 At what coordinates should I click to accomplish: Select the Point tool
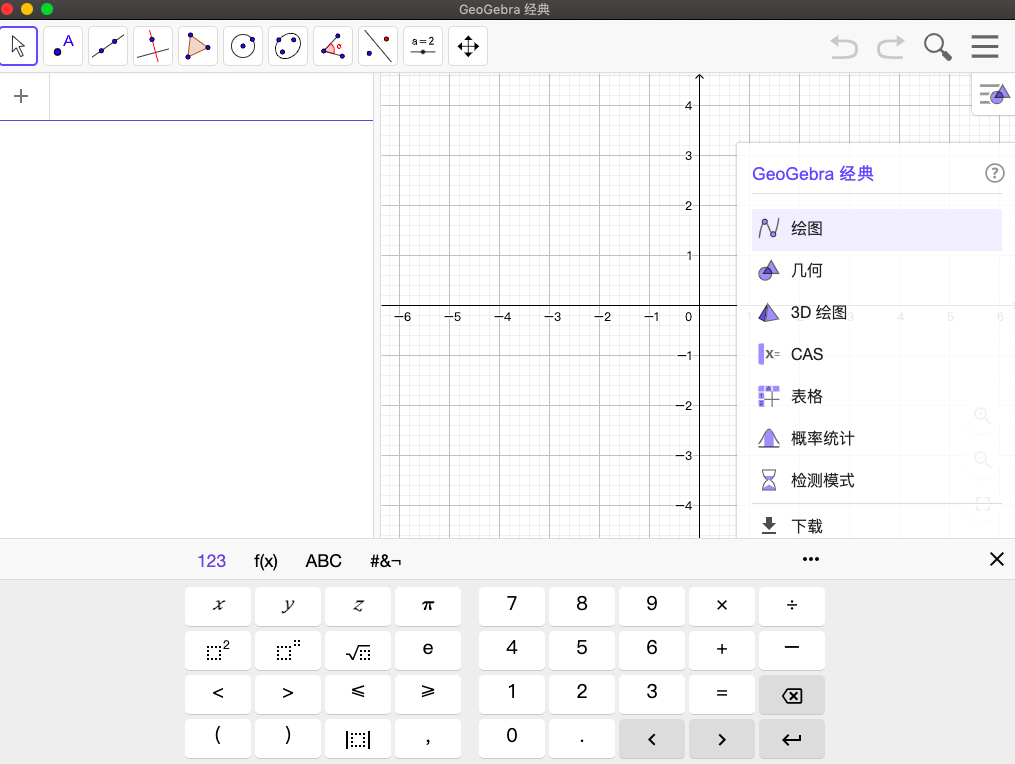(62, 46)
